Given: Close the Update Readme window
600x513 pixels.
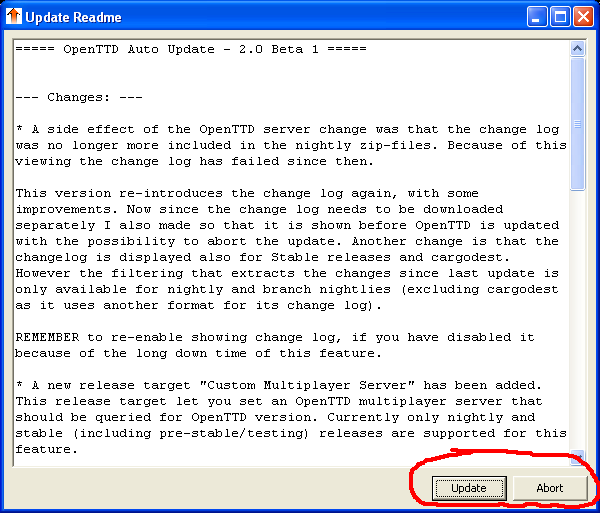Looking at the screenshot, I should pos(584,17).
